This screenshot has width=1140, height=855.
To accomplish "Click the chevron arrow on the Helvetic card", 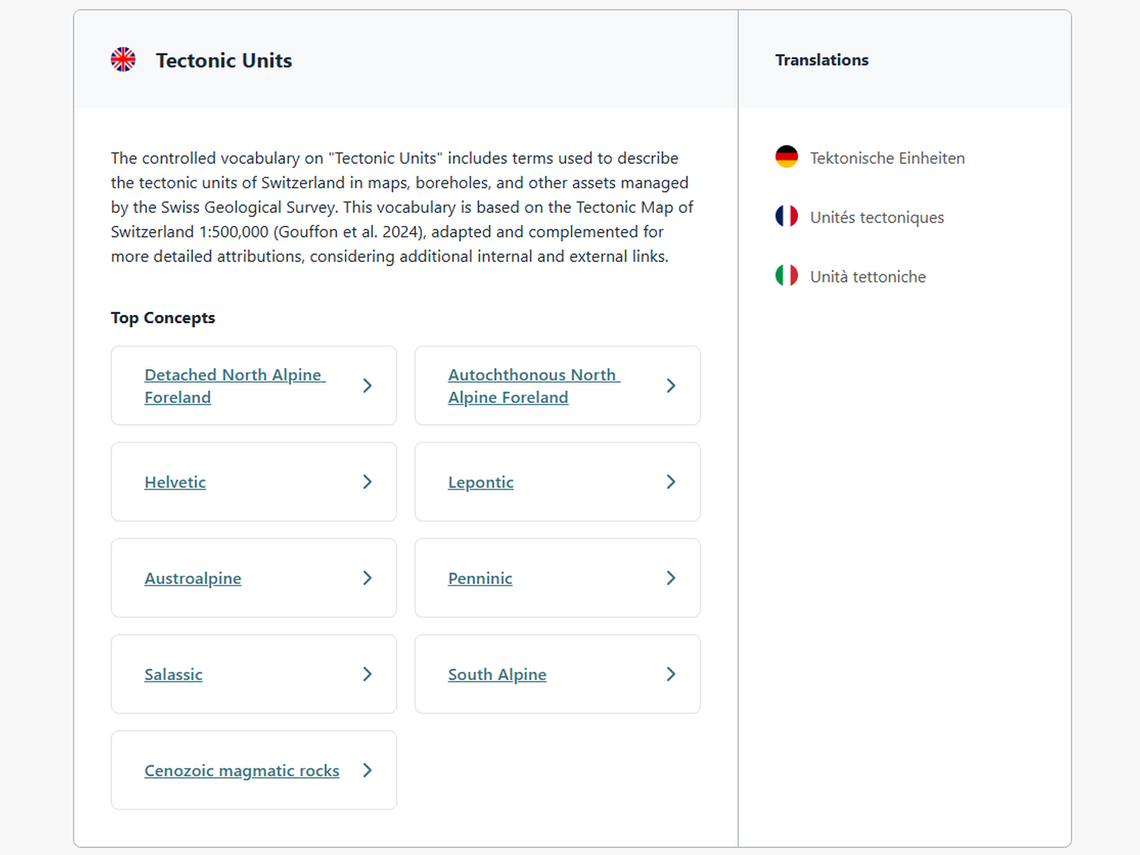I will click(367, 482).
